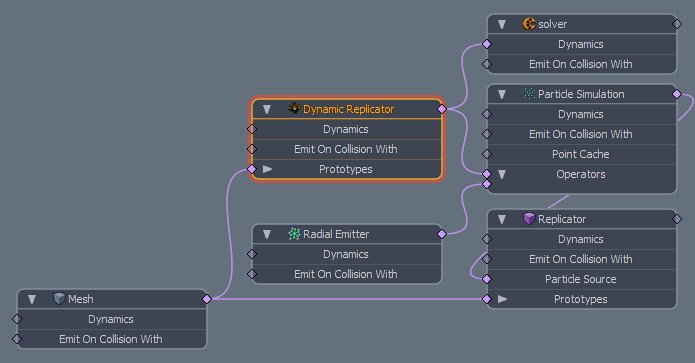Collapse the Operators section in Particle Simulation
Image resolution: width=695 pixels, height=363 pixels.
coord(502,174)
